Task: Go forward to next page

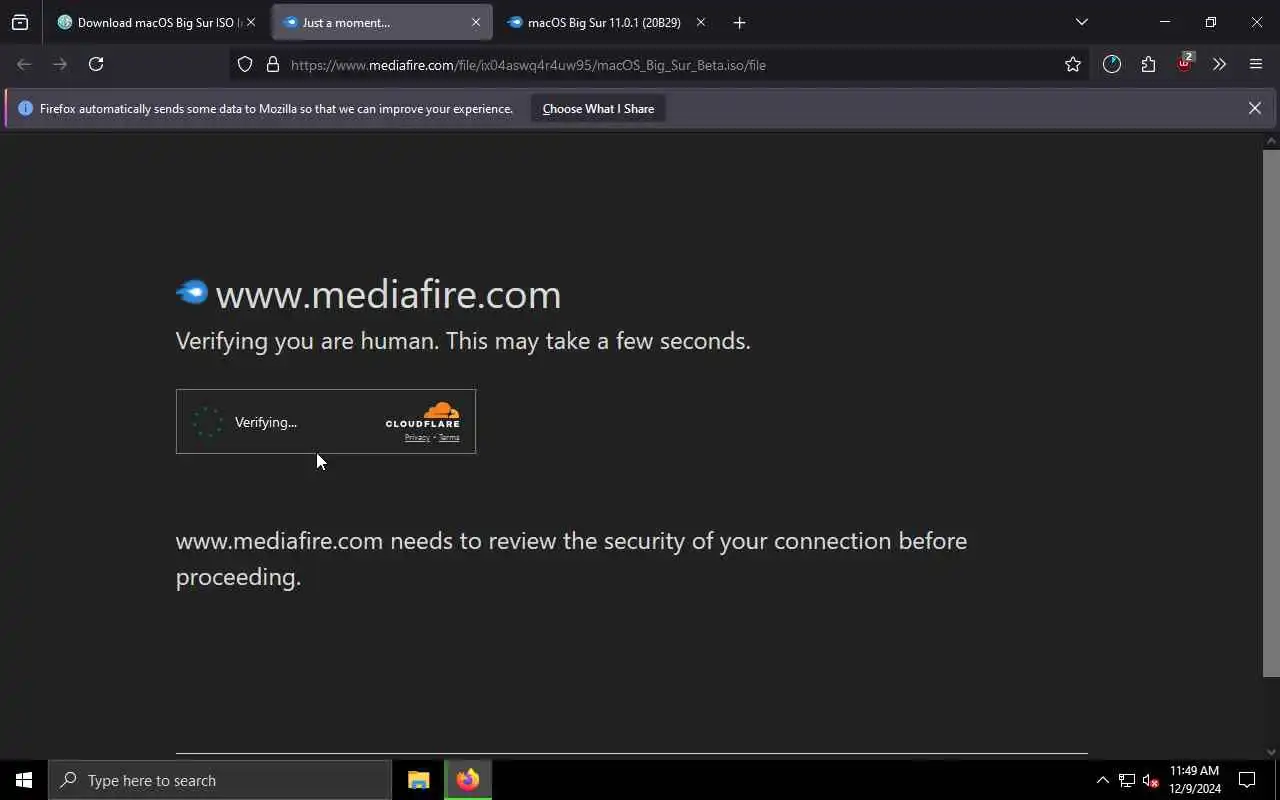Action: 60,64
